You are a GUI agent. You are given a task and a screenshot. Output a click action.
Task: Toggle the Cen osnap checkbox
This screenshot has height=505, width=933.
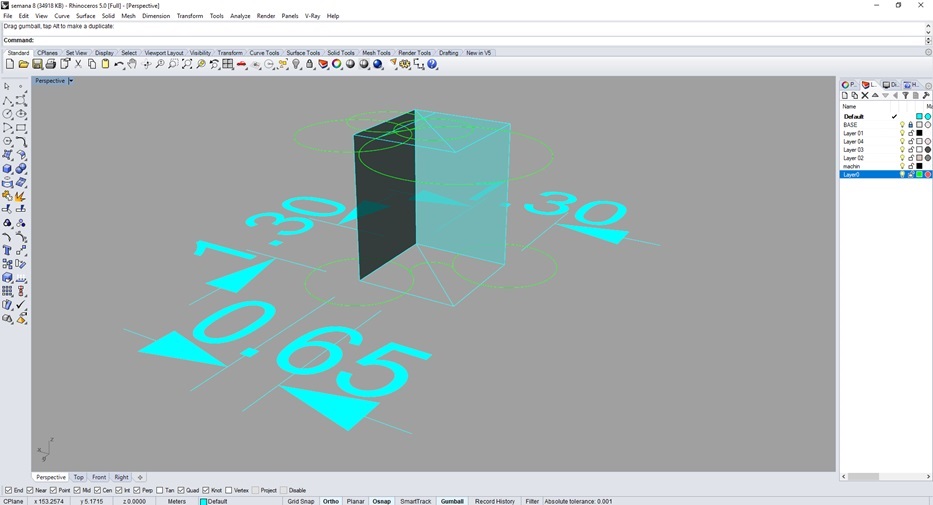[x=97, y=490]
